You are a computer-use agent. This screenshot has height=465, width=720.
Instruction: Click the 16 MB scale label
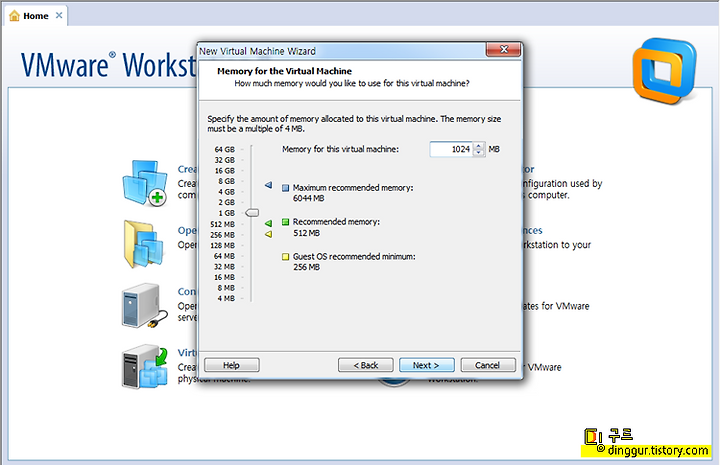click(225, 277)
